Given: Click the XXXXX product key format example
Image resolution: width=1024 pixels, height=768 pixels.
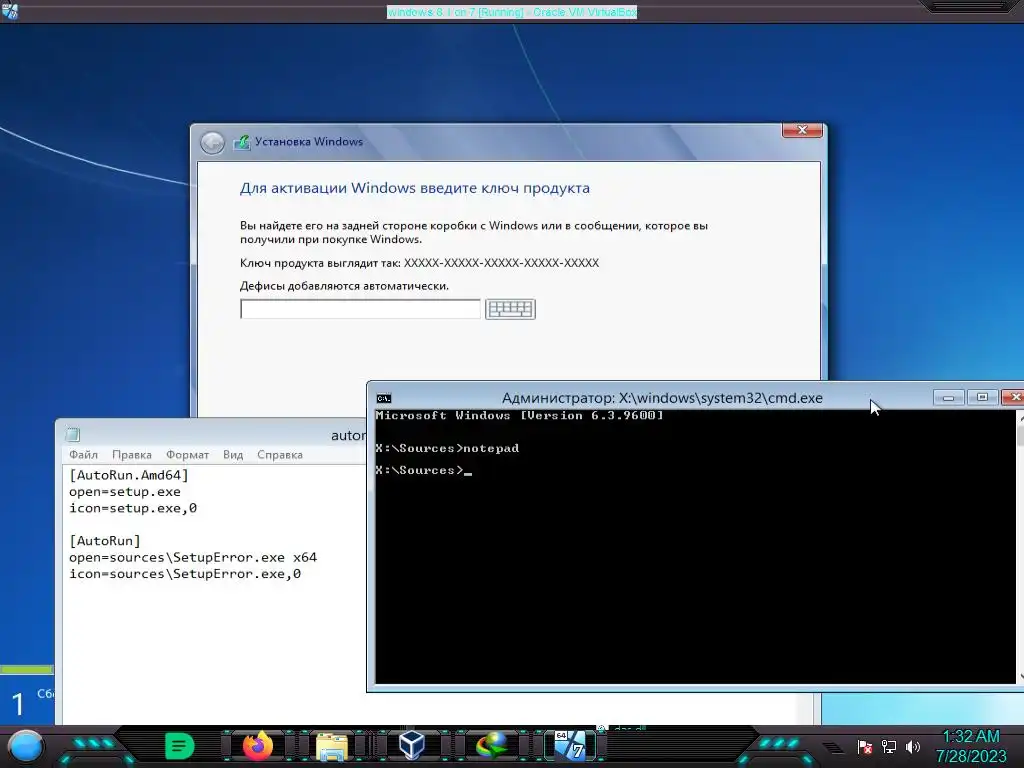Looking at the screenshot, I should coord(501,263).
